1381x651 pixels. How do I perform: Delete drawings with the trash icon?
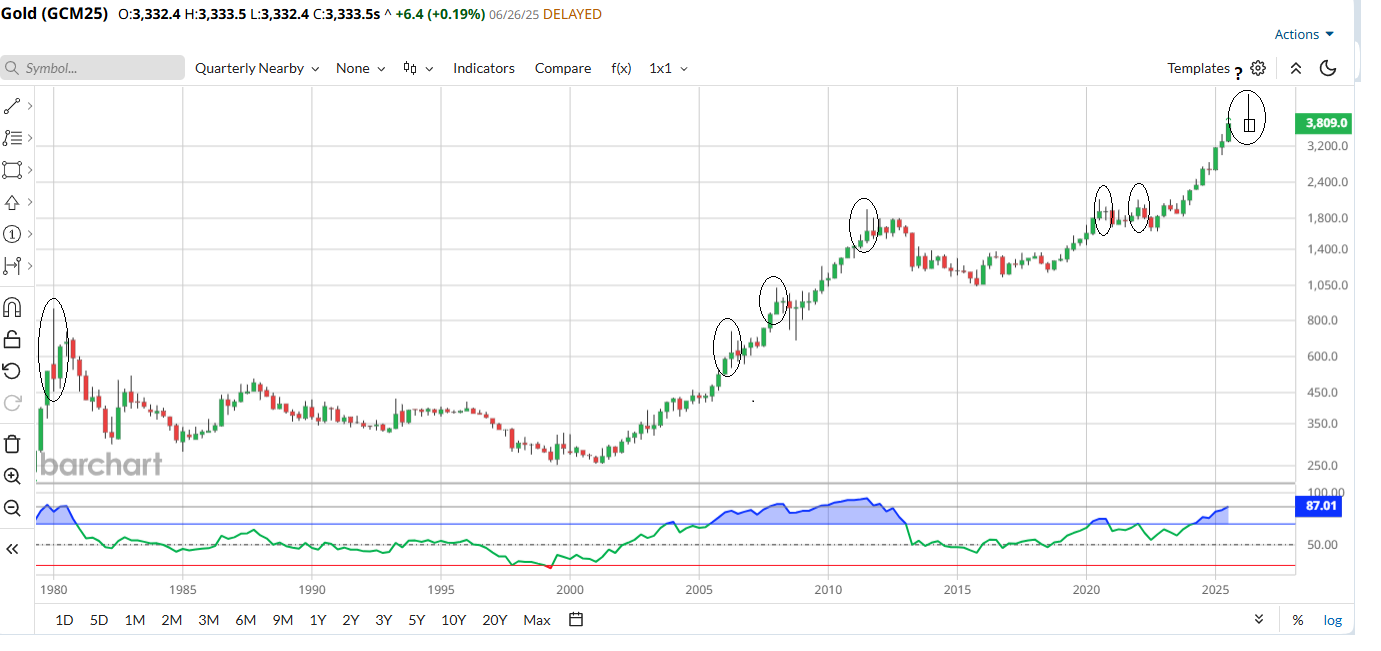tap(13, 444)
